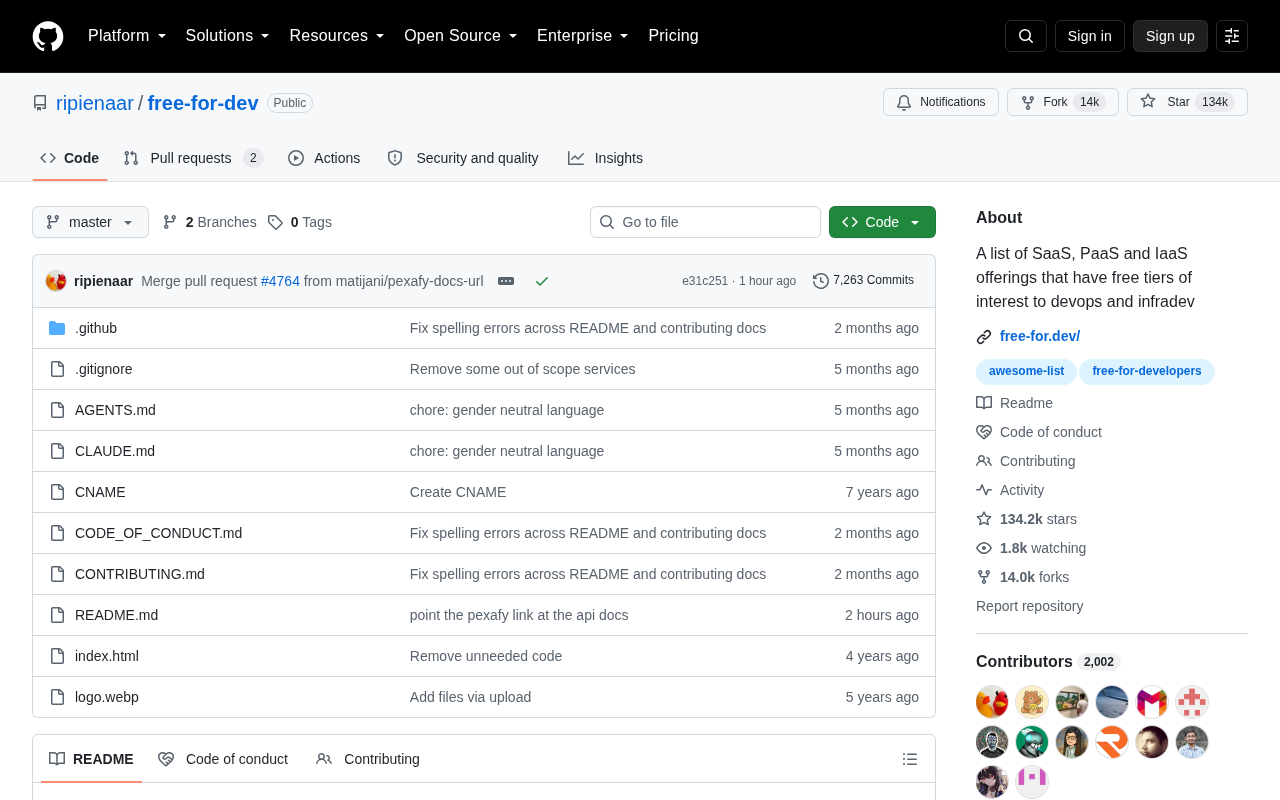1280x800 pixels.
Task: View the 0 Tags link
Action: (x=300, y=222)
